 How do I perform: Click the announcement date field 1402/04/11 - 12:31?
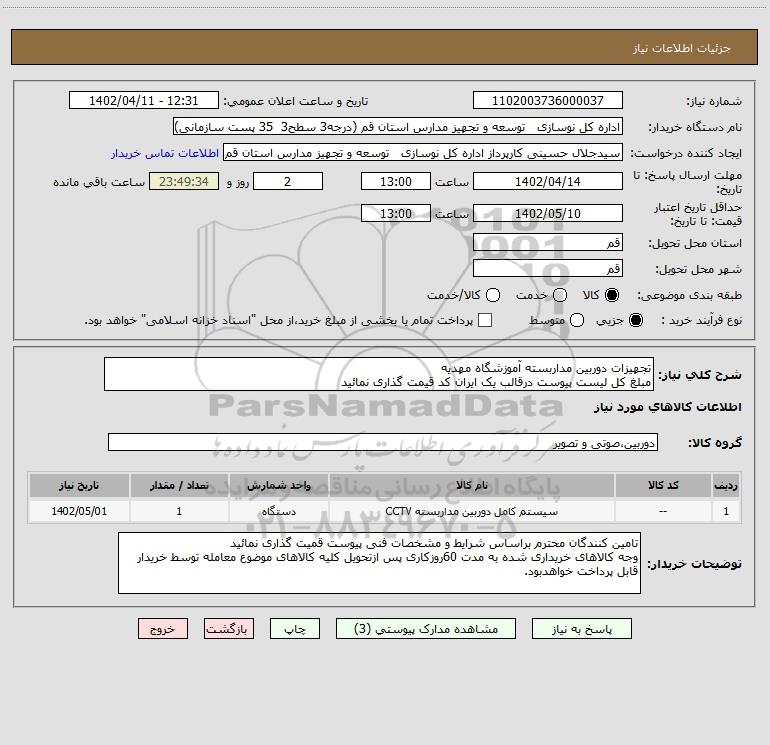coord(144,100)
